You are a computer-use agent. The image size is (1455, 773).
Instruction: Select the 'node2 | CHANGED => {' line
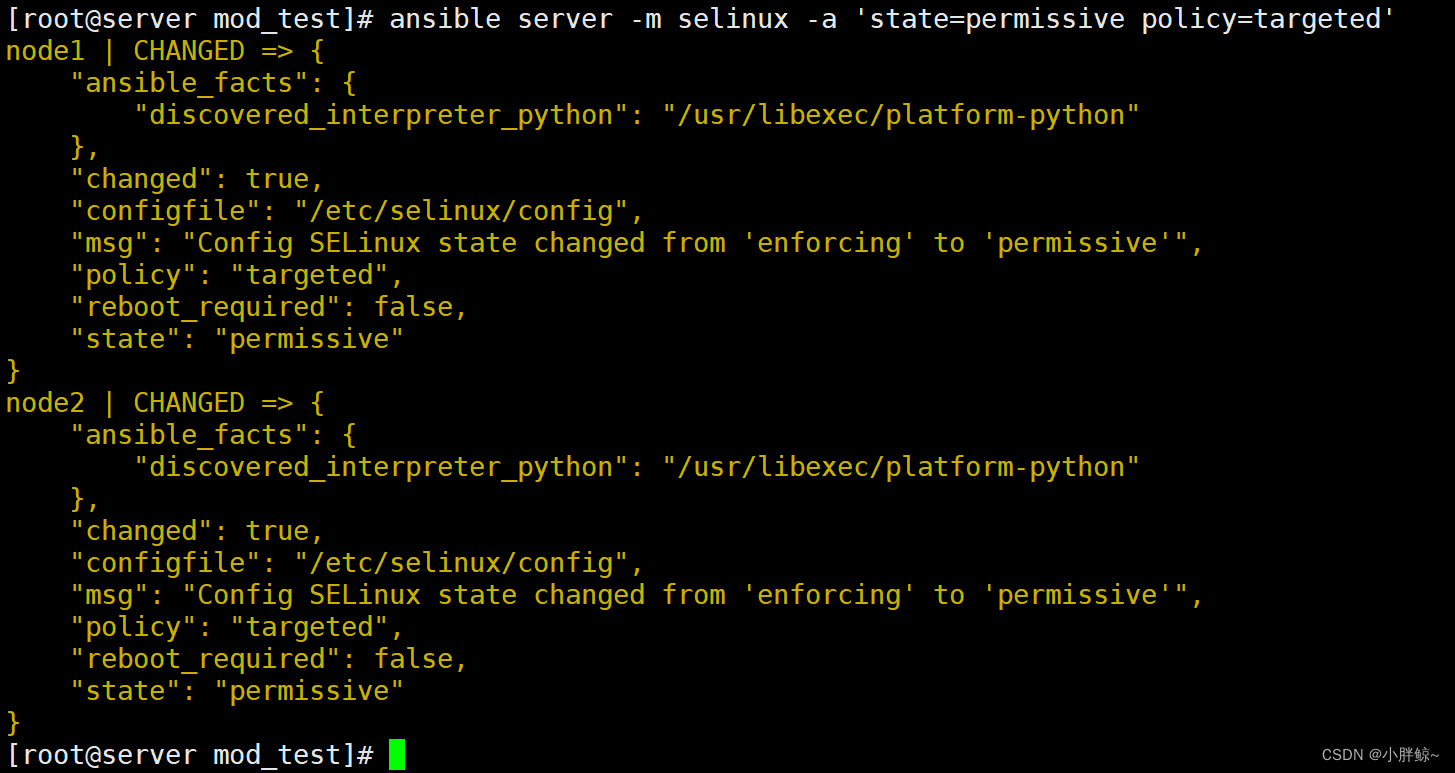coord(165,403)
